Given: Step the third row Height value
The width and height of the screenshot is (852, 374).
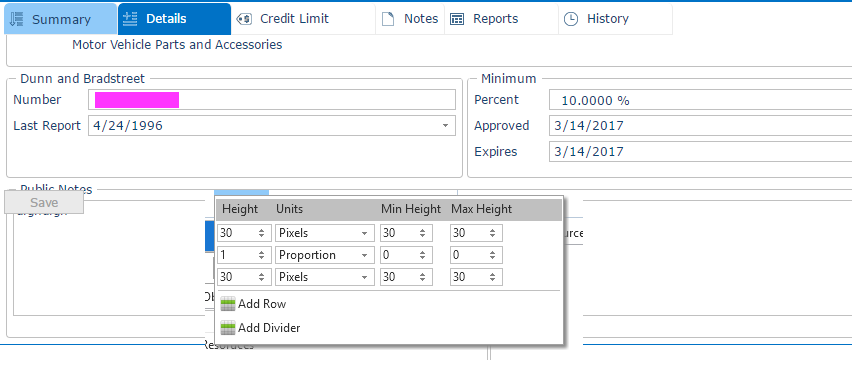Looking at the screenshot, I should pos(261,277).
